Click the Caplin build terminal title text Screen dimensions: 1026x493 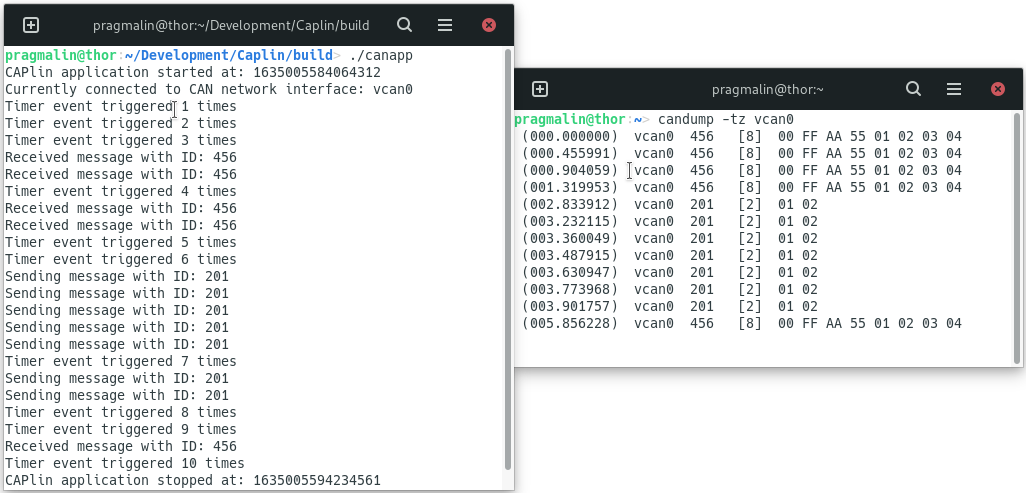[231, 26]
